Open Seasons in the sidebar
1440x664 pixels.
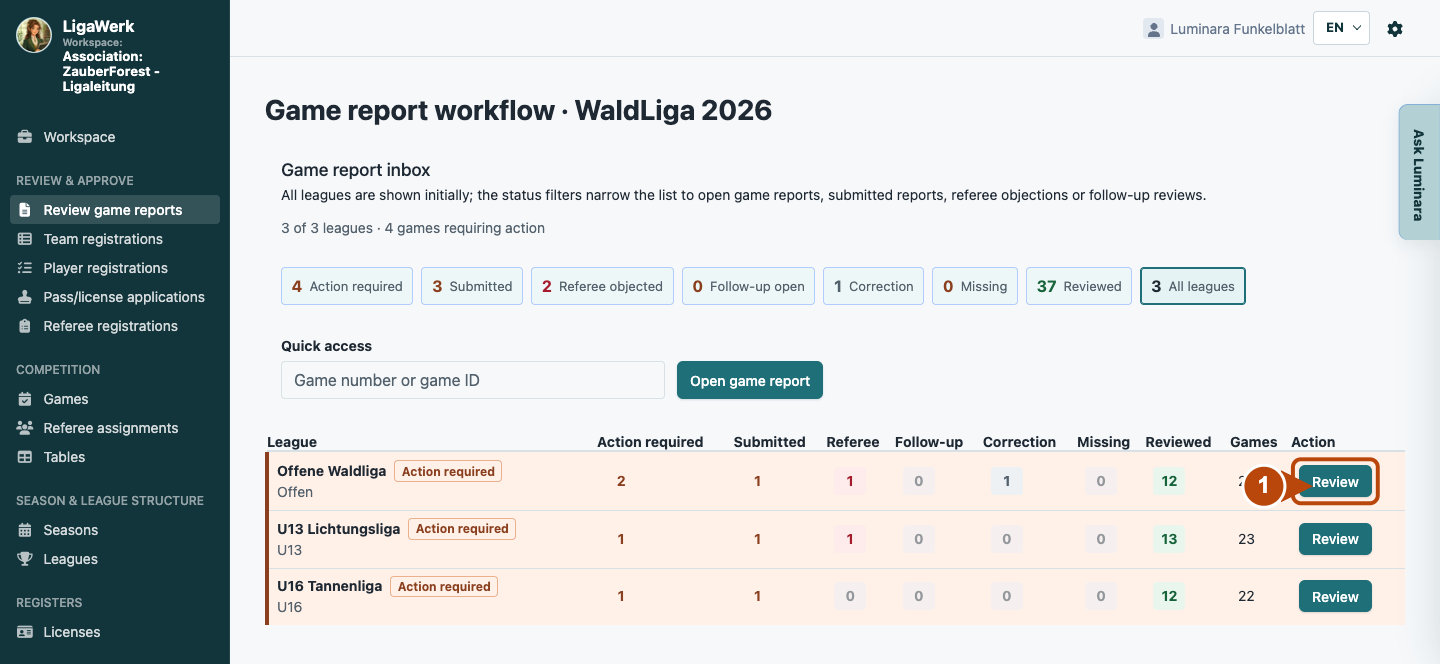click(115, 530)
